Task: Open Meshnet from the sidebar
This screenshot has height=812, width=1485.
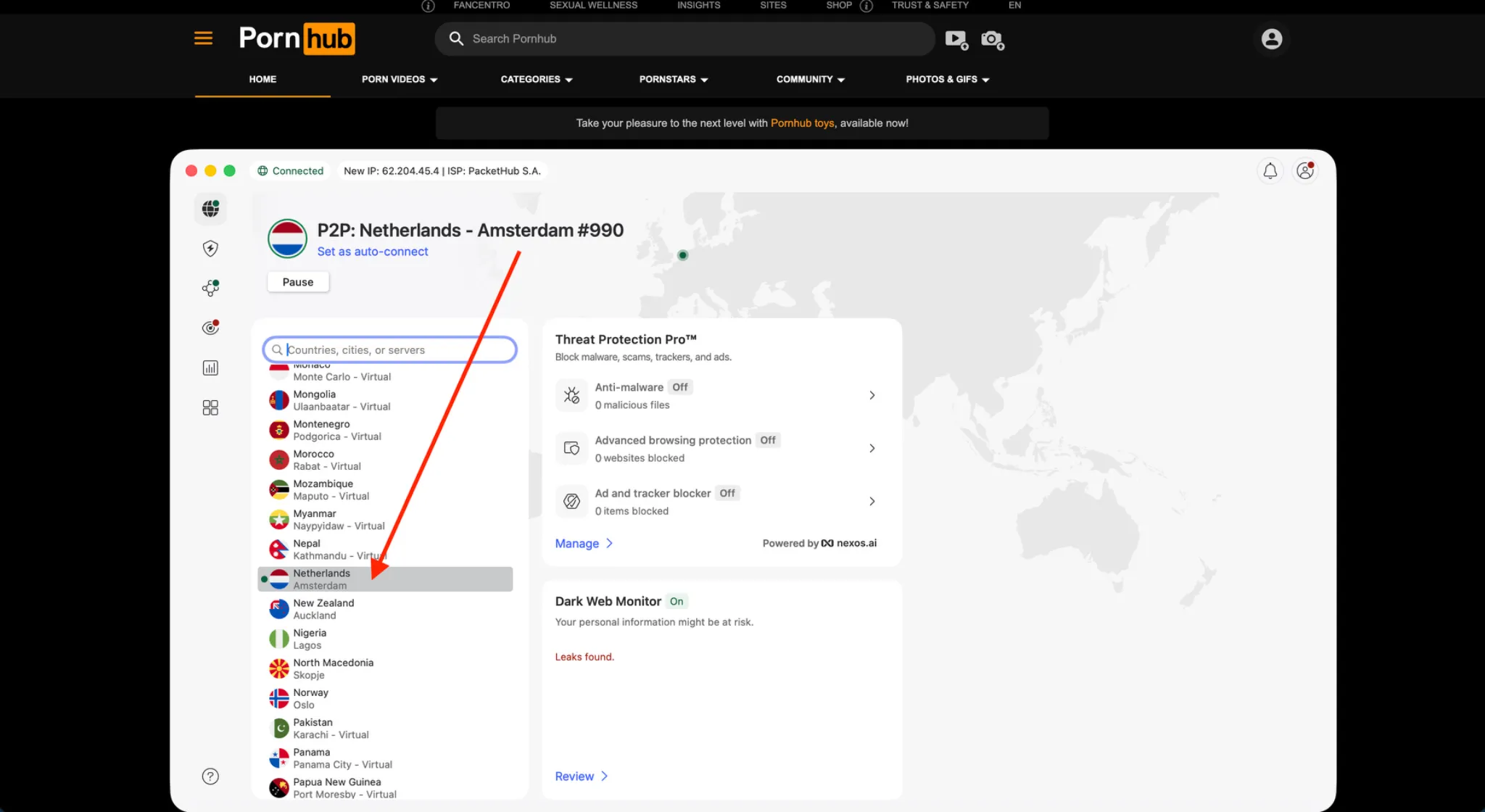Action: (210, 288)
